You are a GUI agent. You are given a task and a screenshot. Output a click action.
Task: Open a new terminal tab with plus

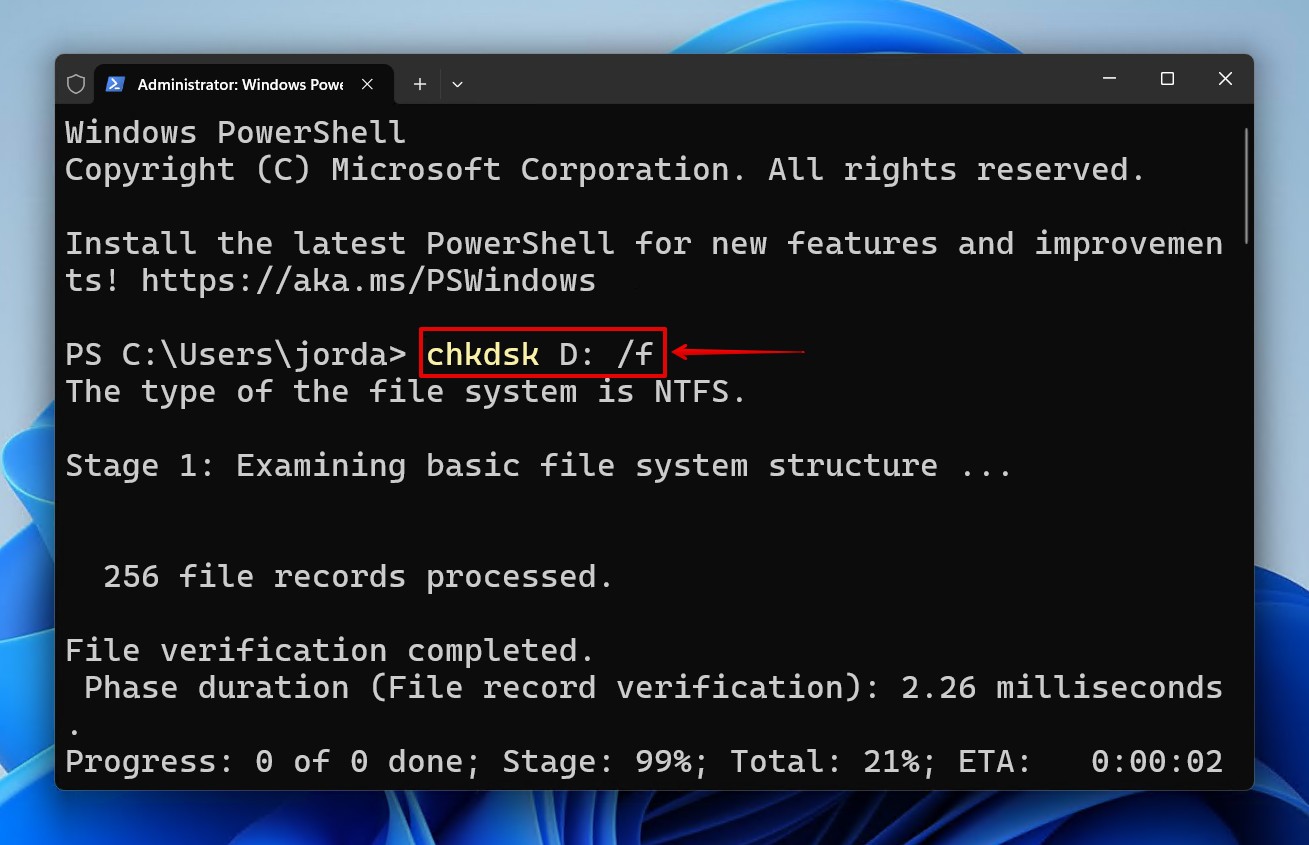click(x=419, y=84)
